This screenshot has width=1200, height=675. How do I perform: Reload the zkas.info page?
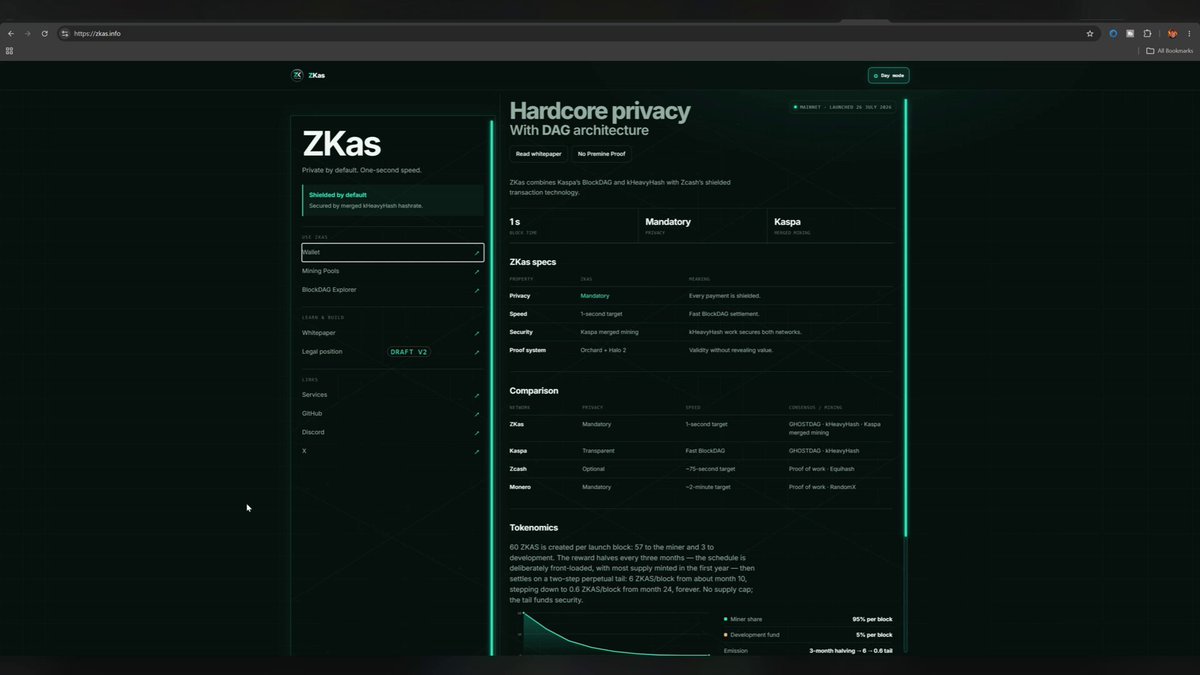click(44, 33)
